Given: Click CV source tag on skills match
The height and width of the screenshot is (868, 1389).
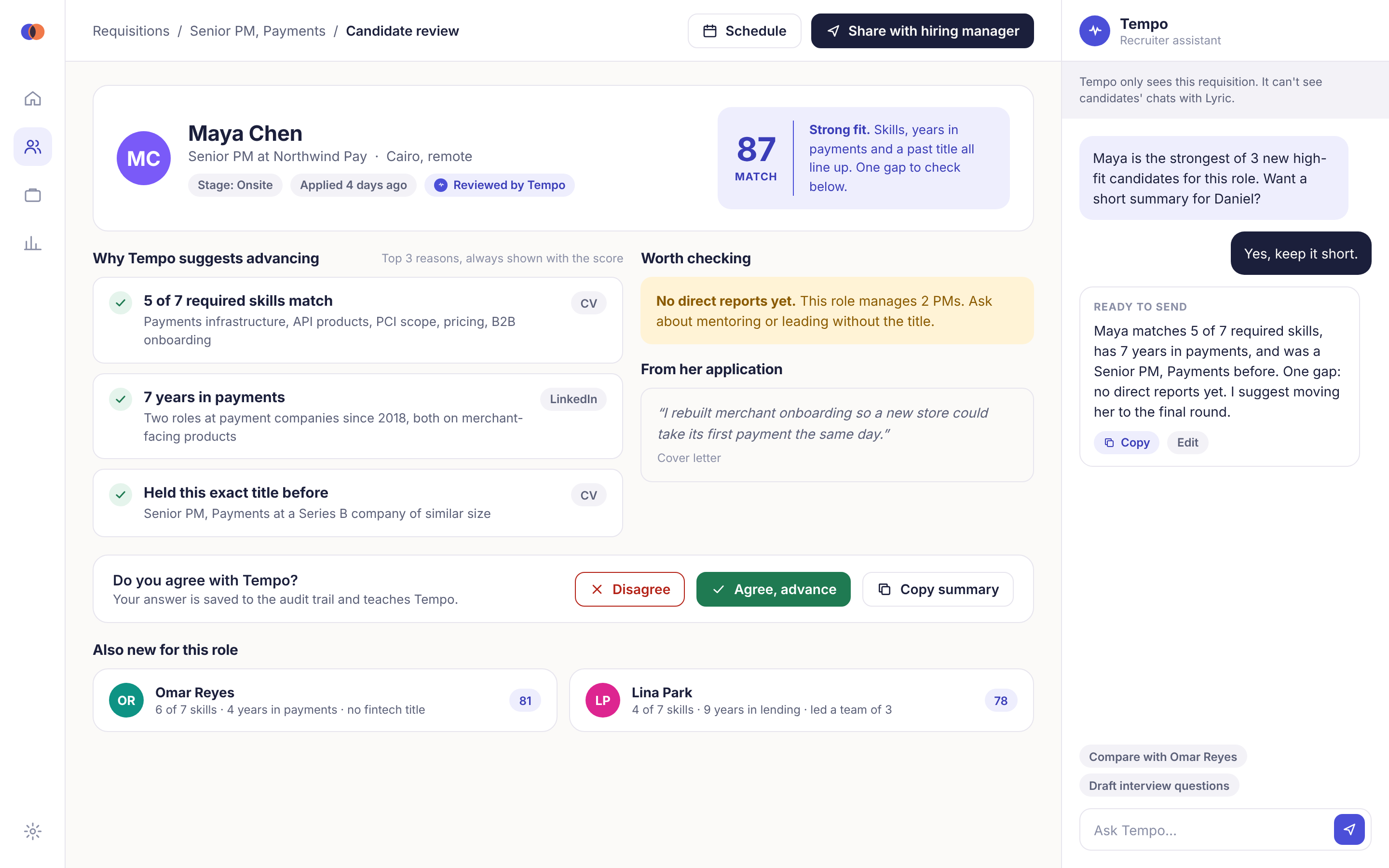Looking at the screenshot, I should (x=588, y=303).
